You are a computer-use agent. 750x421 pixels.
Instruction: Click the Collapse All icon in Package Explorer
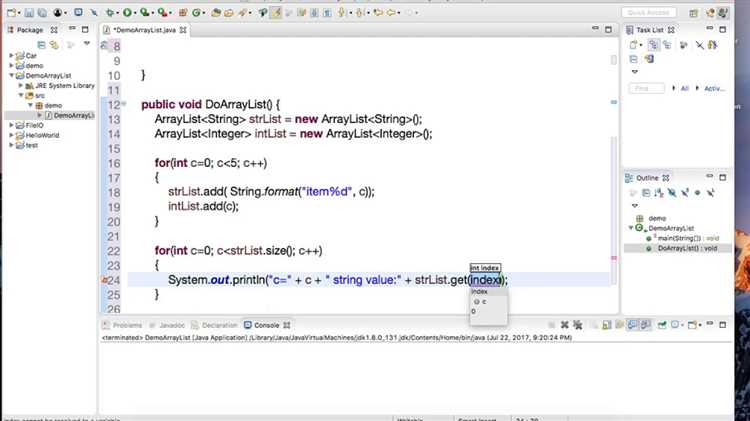pyautogui.click(x=42, y=45)
